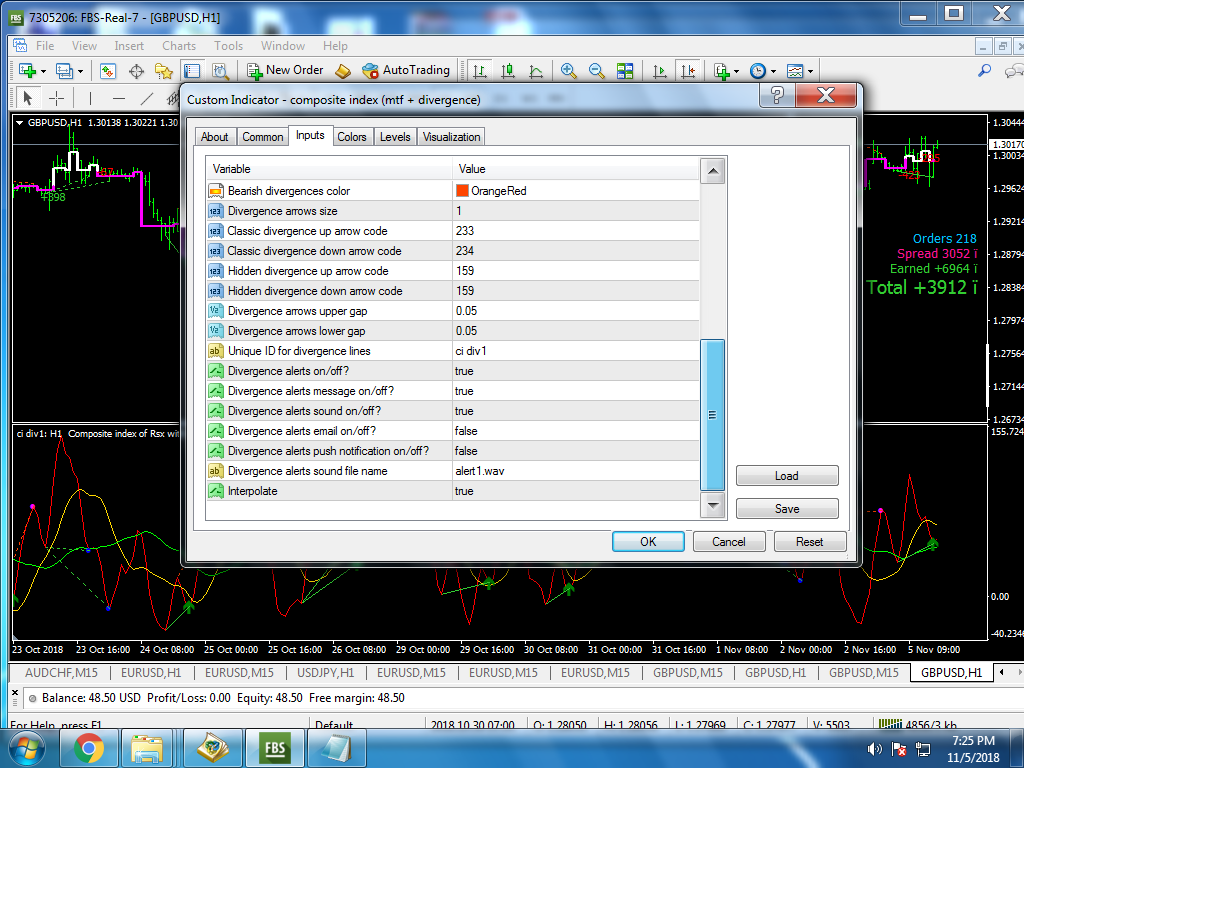Switch the chart to candlesticks style

tap(508, 71)
